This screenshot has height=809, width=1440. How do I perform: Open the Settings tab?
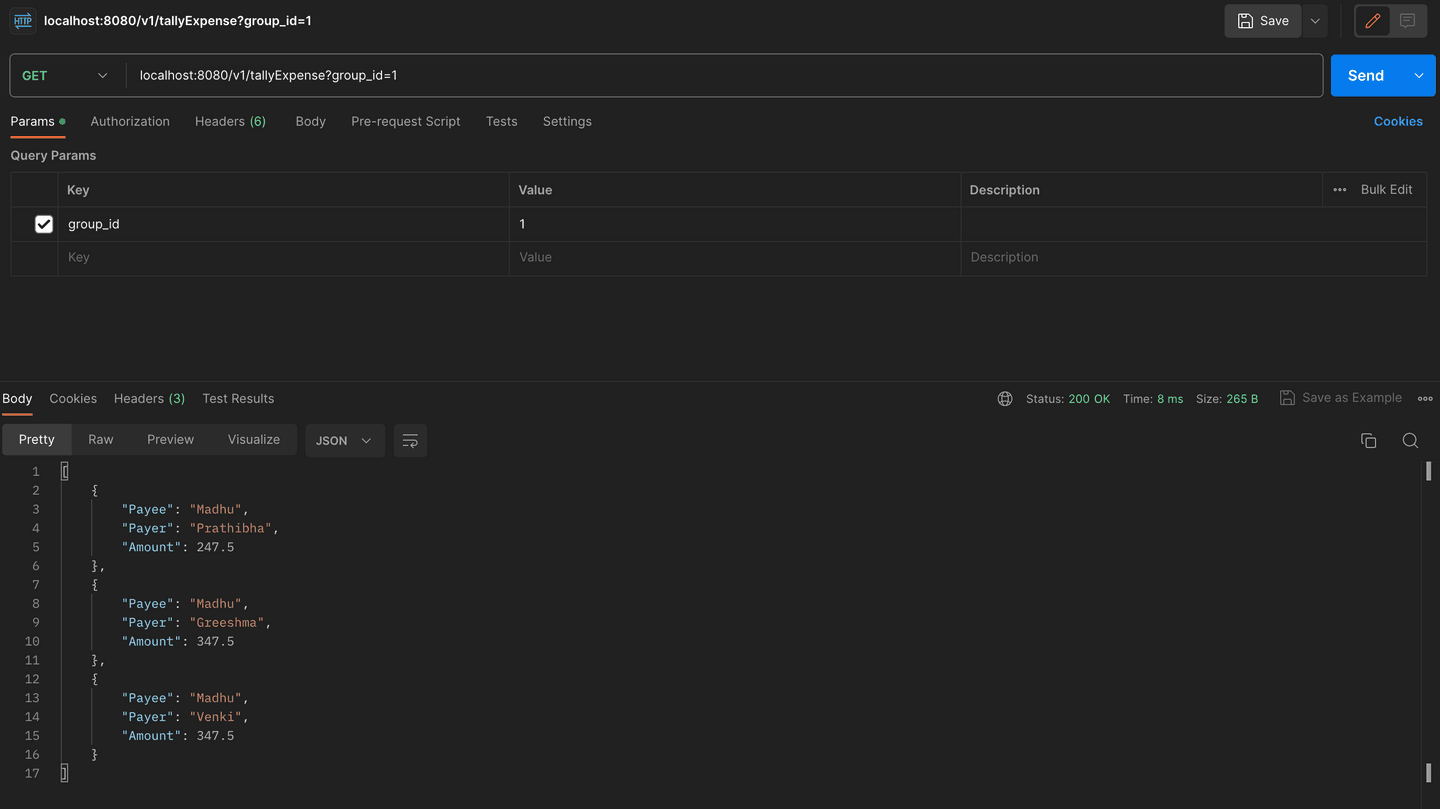point(567,121)
